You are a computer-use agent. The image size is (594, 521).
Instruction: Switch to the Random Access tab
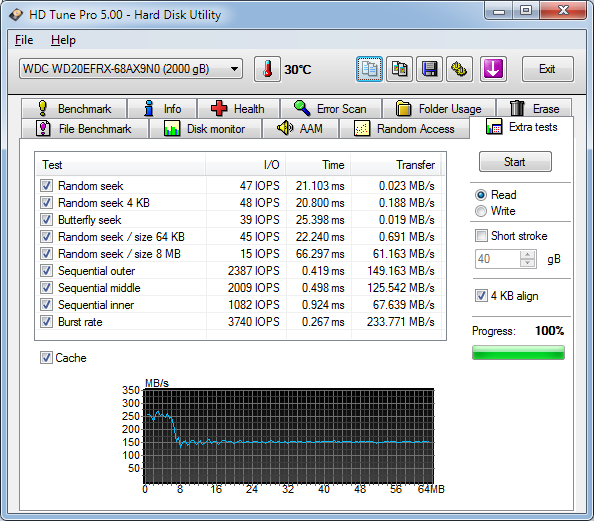(404, 129)
